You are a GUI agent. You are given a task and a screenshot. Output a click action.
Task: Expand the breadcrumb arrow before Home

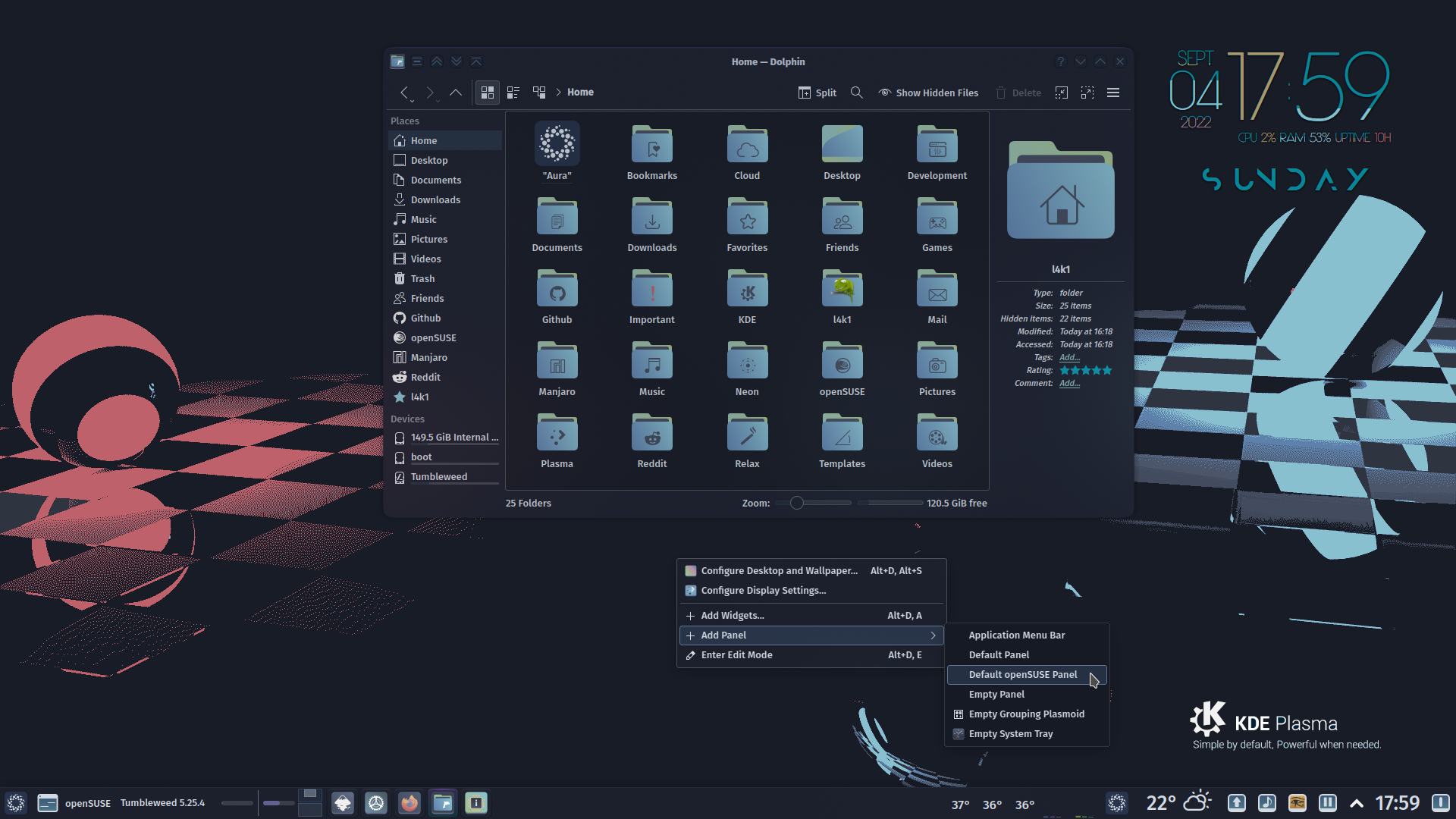[559, 93]
